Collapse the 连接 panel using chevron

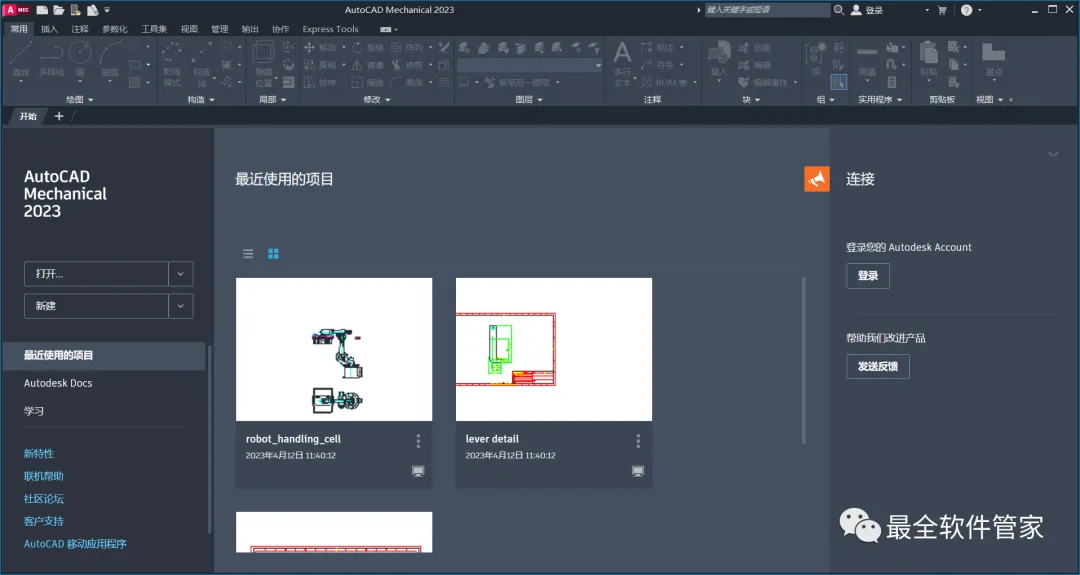pyautogui.click(x=1053, y=154)
